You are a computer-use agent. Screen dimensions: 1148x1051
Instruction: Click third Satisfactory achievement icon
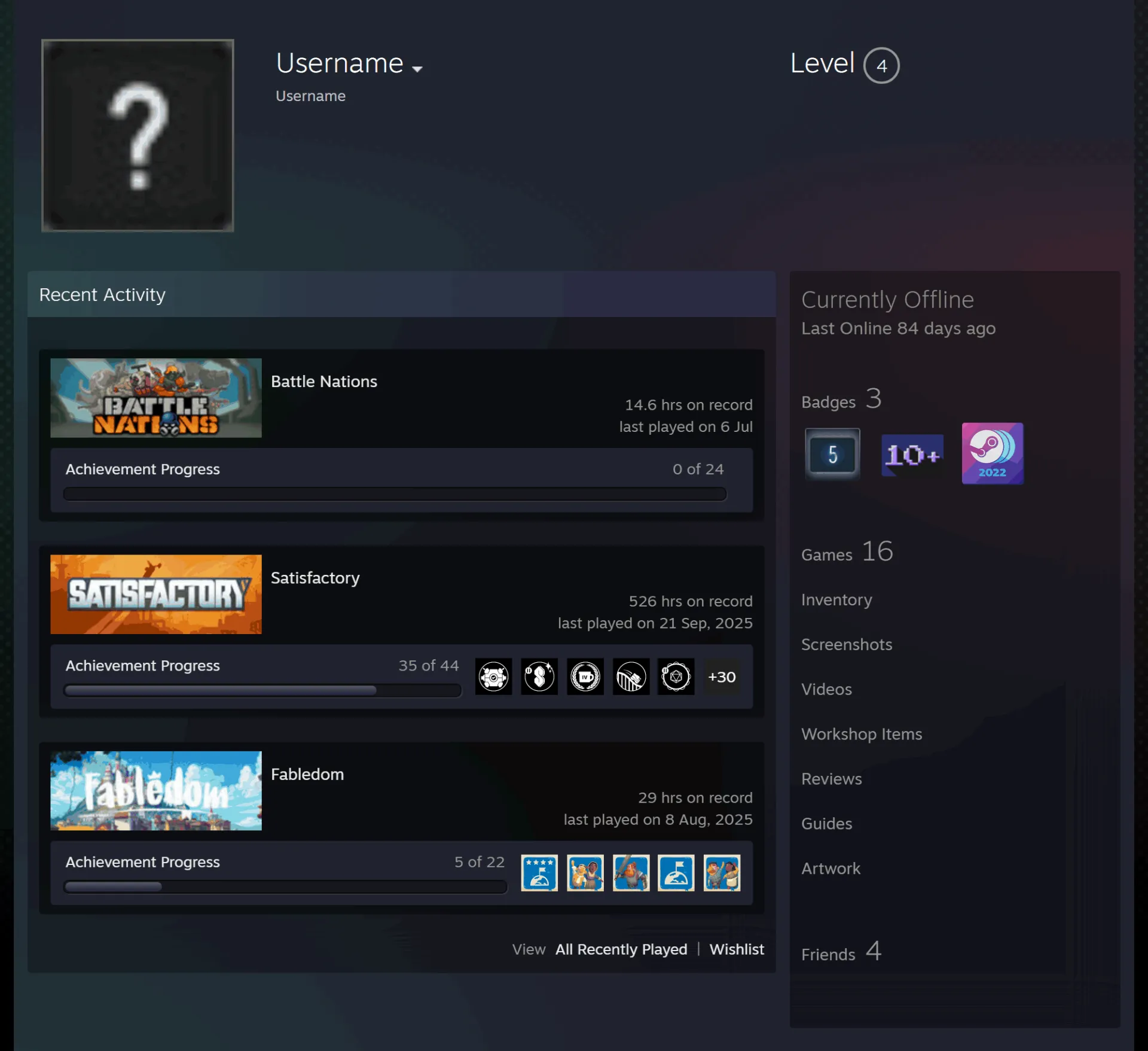[x=585, y=677]
